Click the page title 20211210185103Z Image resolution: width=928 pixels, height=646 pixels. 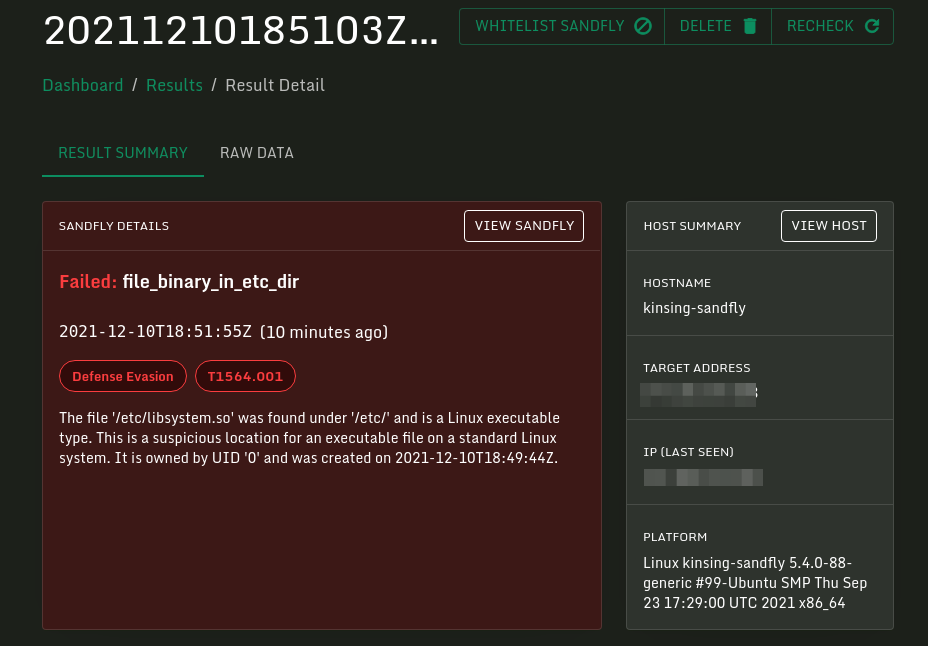click(x=241, y=30)
